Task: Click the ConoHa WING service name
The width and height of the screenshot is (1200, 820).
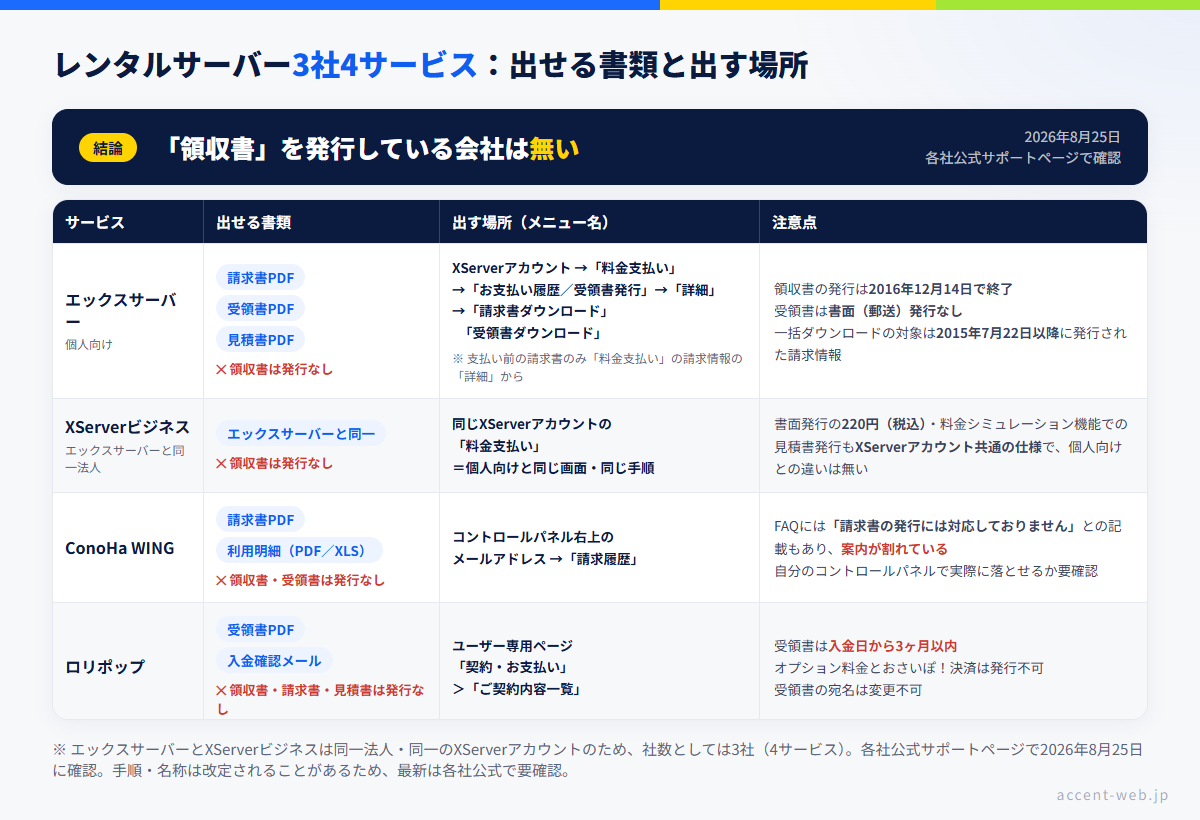Action: coord(119,548)
